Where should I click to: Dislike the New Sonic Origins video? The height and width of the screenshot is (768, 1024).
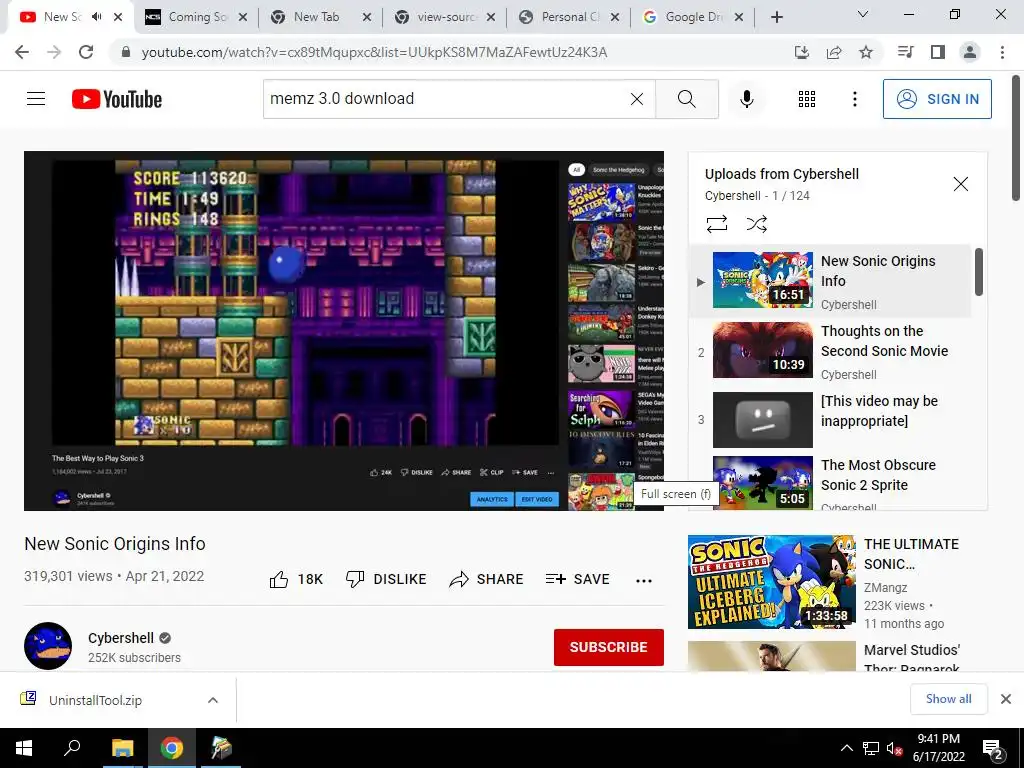(x=386, y=579)
